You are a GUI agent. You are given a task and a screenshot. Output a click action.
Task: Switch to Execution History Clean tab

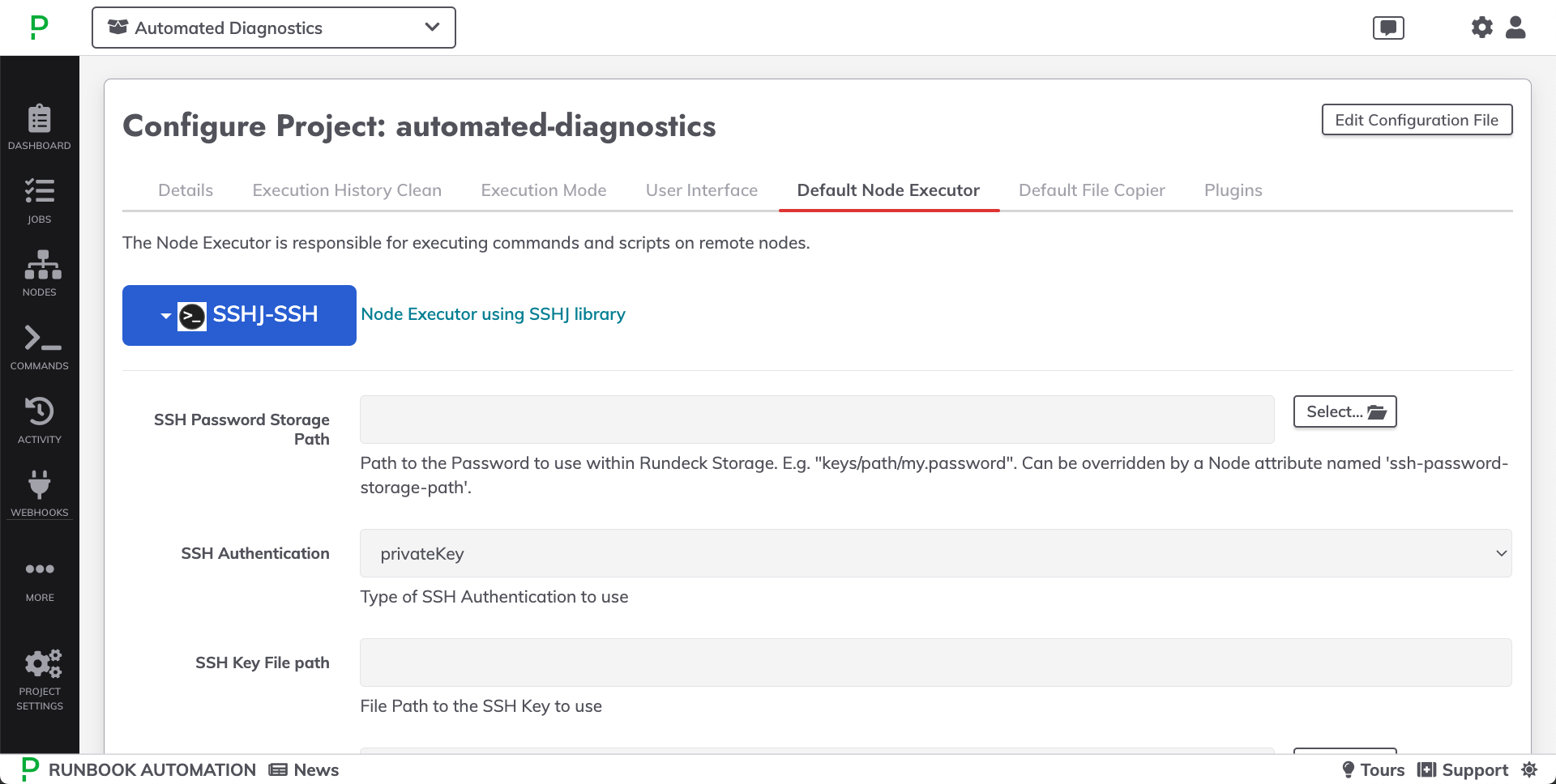coord(347,190)
